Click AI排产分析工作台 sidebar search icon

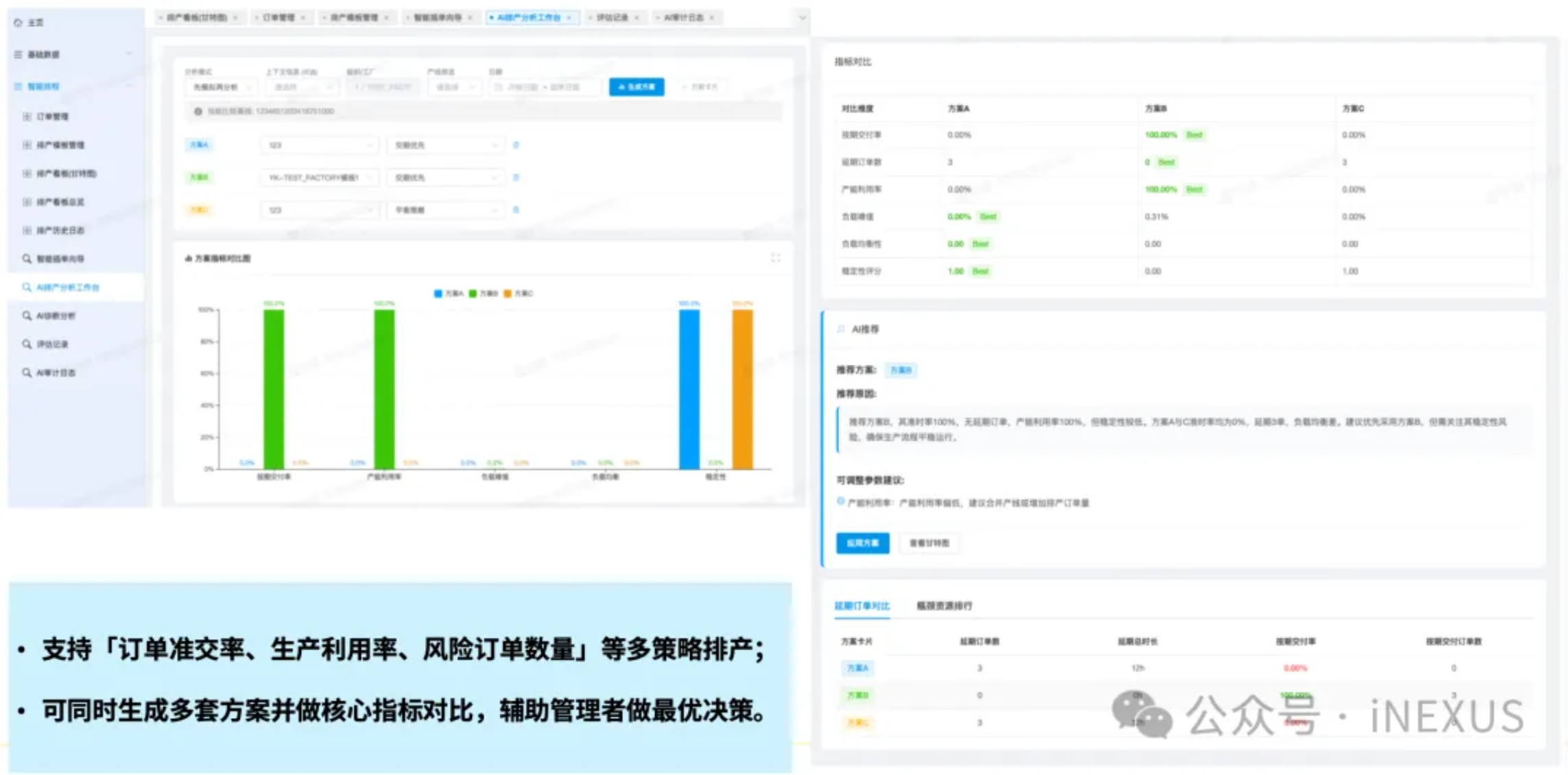27,287
